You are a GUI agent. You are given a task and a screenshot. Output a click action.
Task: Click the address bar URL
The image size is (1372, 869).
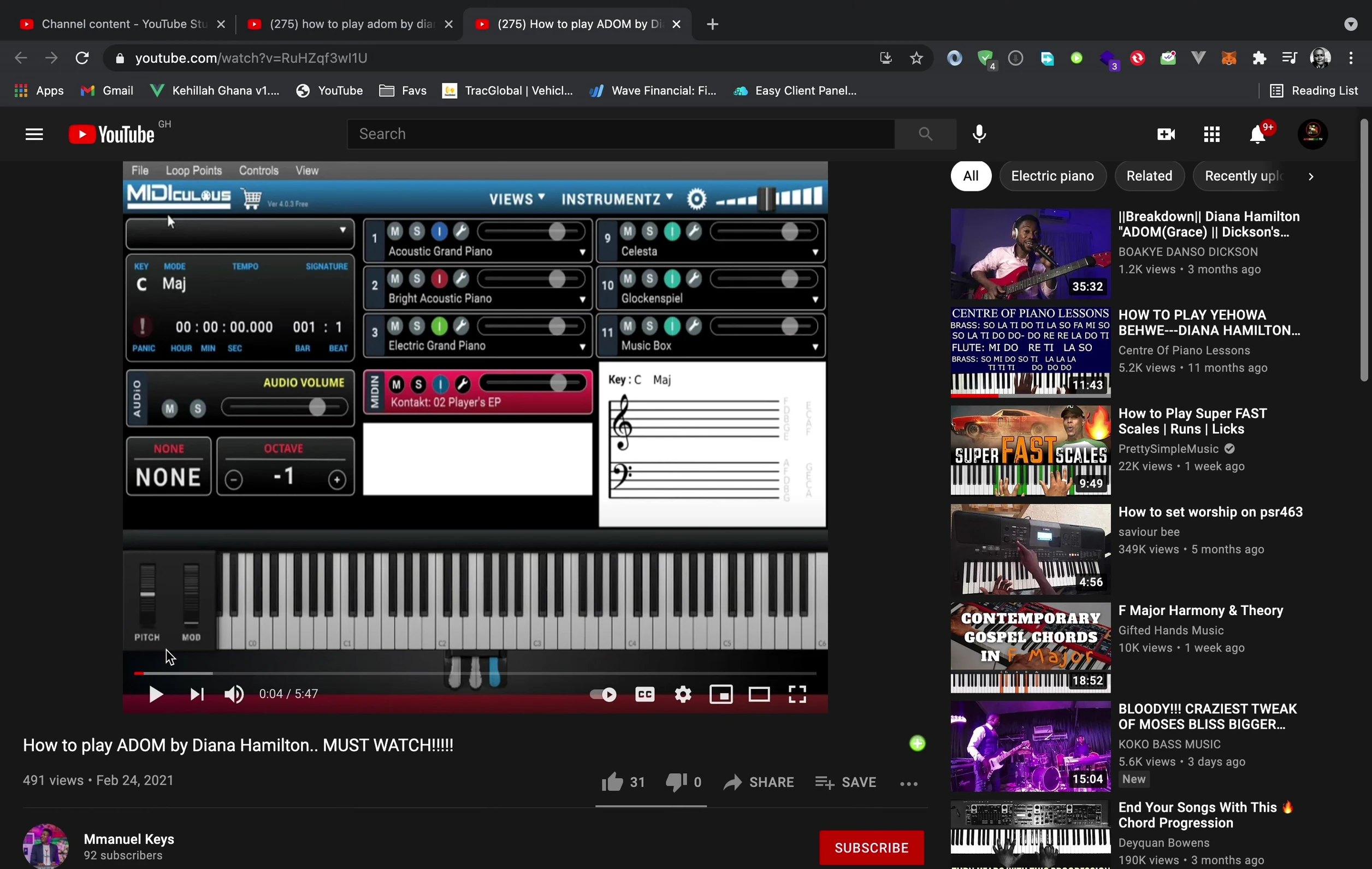[x=251, y=58]
